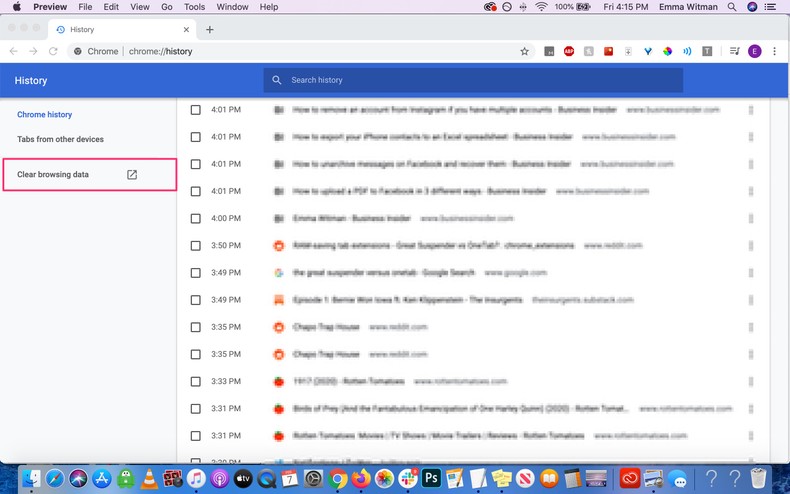Viewport: 790px width, 494px height.
Task: Expand the three-dot menu on 3:31 PM Birds of Prey entry
Action: tap(750, 408)
